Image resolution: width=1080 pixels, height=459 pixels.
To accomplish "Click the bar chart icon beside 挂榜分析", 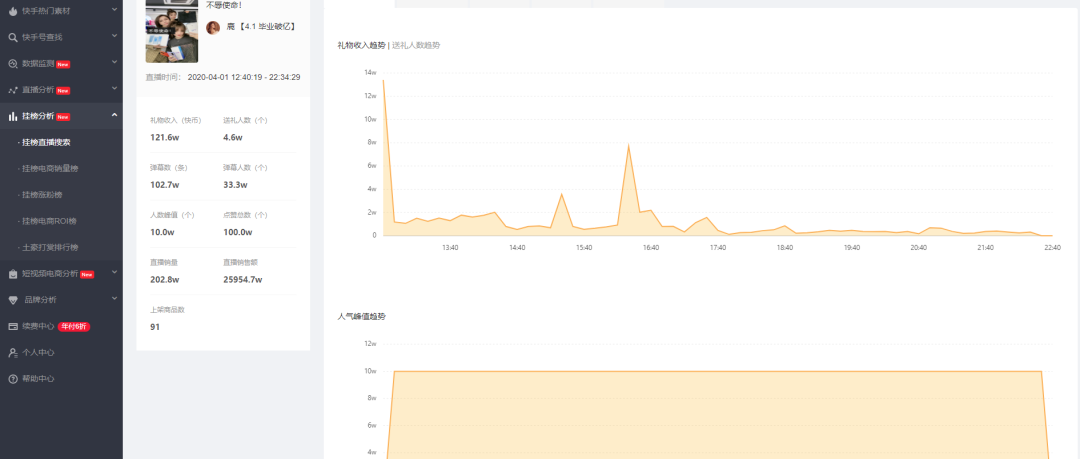I will tap(13, 116).
